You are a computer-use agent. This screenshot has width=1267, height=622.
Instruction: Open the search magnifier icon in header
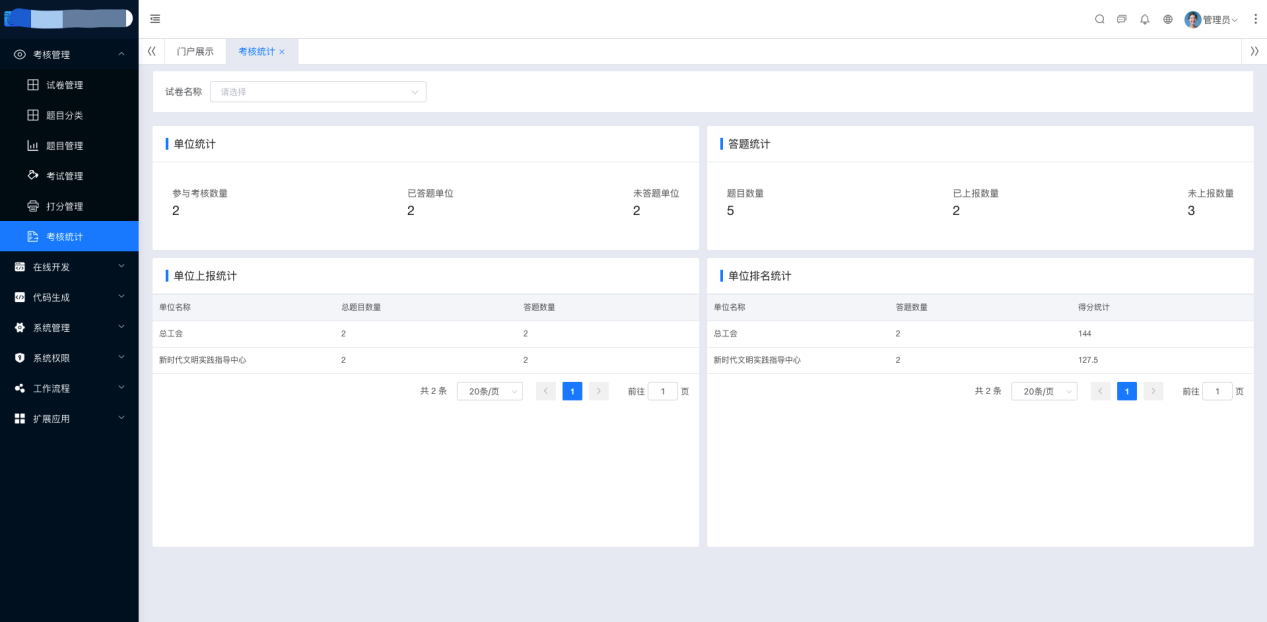click(1100, 19)
